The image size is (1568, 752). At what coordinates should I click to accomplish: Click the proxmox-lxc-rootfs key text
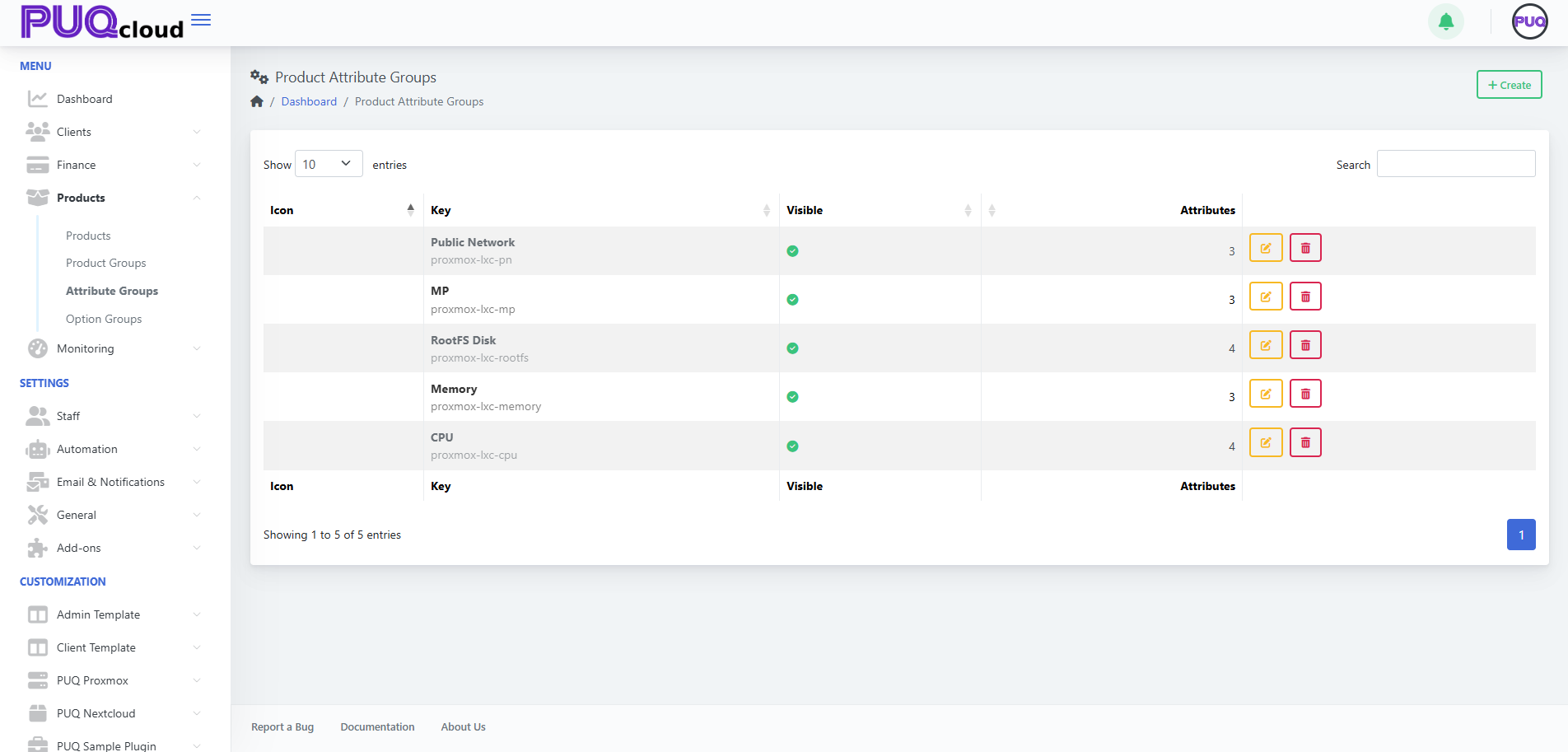479,357
